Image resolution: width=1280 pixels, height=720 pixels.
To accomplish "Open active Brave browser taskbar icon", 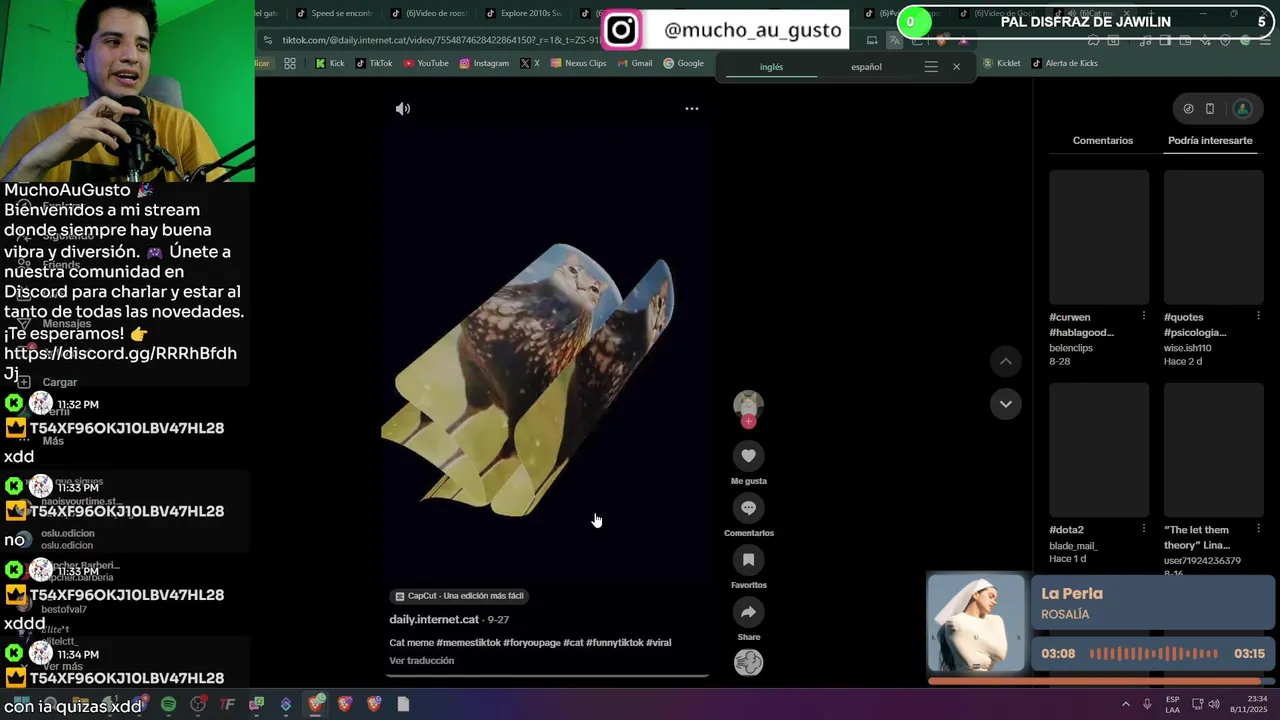I will pyautogui.click(x=316, y=704).
